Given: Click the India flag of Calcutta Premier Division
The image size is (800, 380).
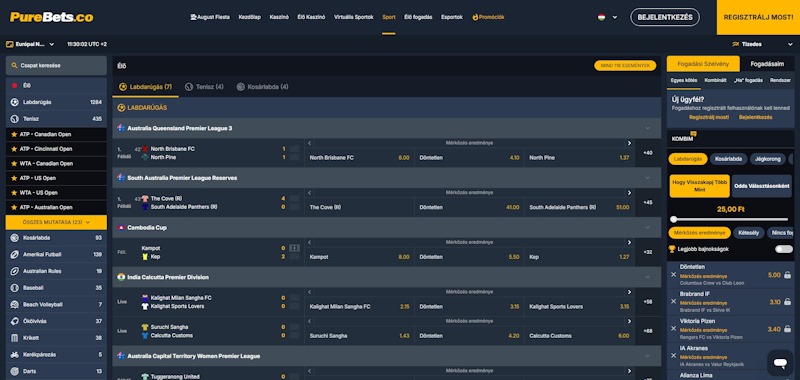Looking at the screenshot, I should (121, 277).
